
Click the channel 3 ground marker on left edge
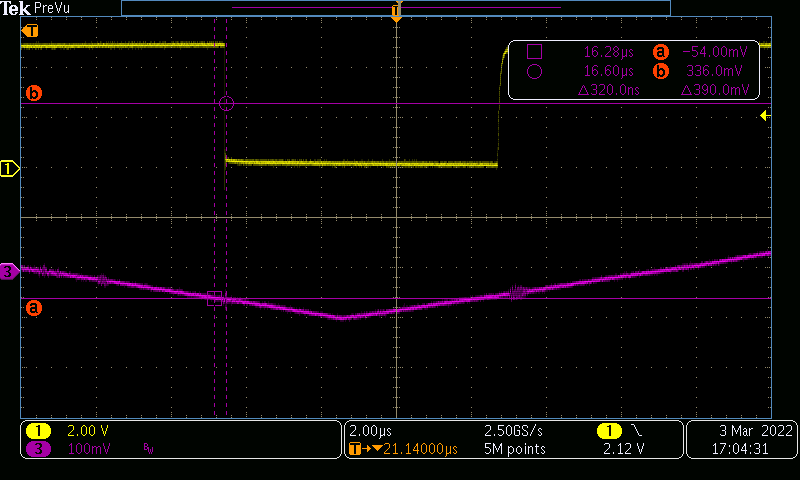(9, 271)
